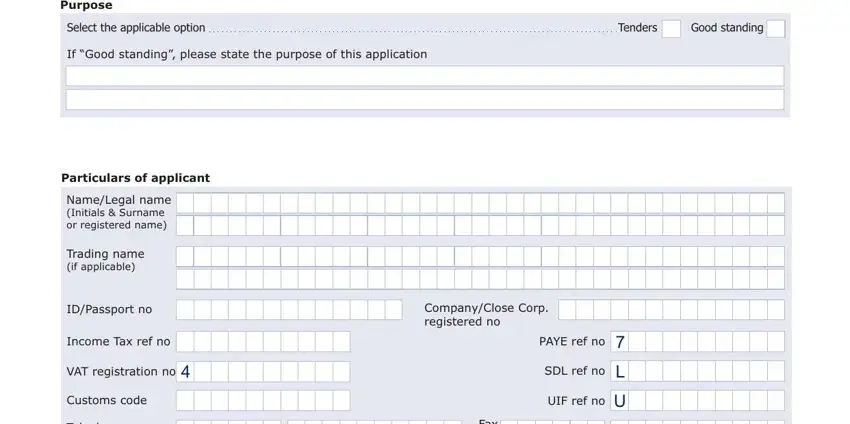The image size is (850, 424).
Task: Select second row of Name/Legal name field
Action: pyautogui.click(x=480, y=226)
